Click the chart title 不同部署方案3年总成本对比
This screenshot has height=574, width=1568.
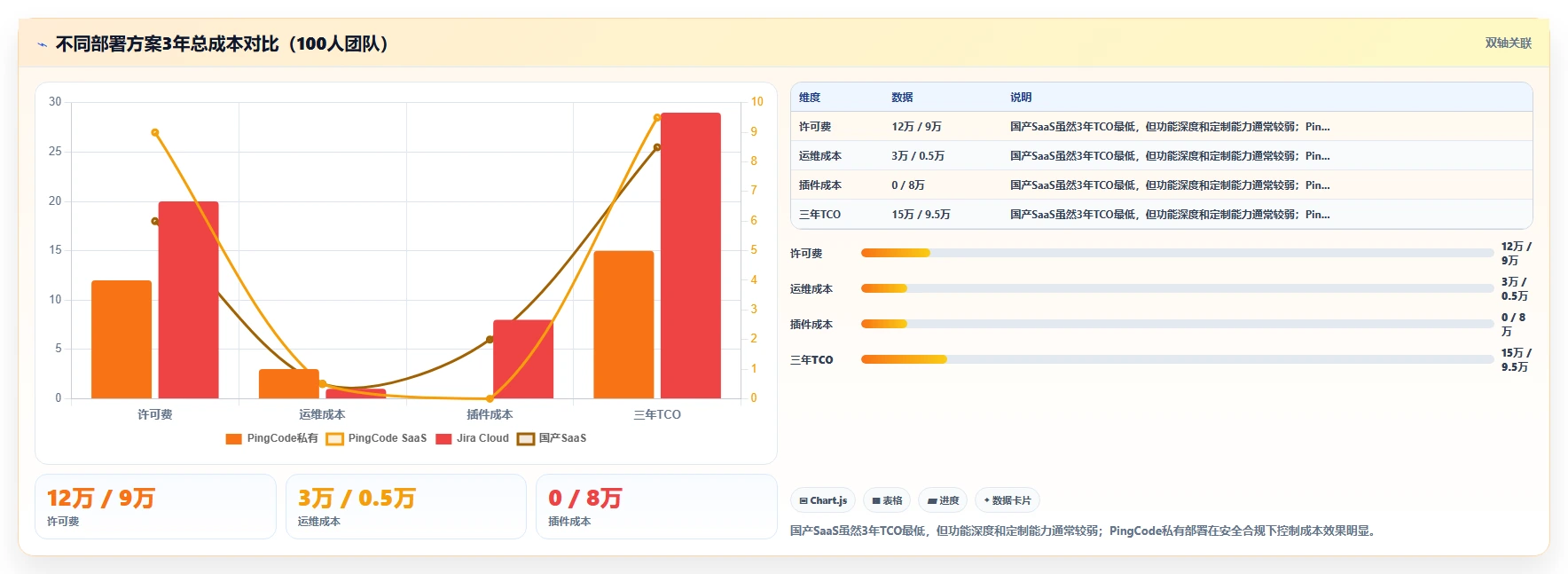(x=223, y=43)
